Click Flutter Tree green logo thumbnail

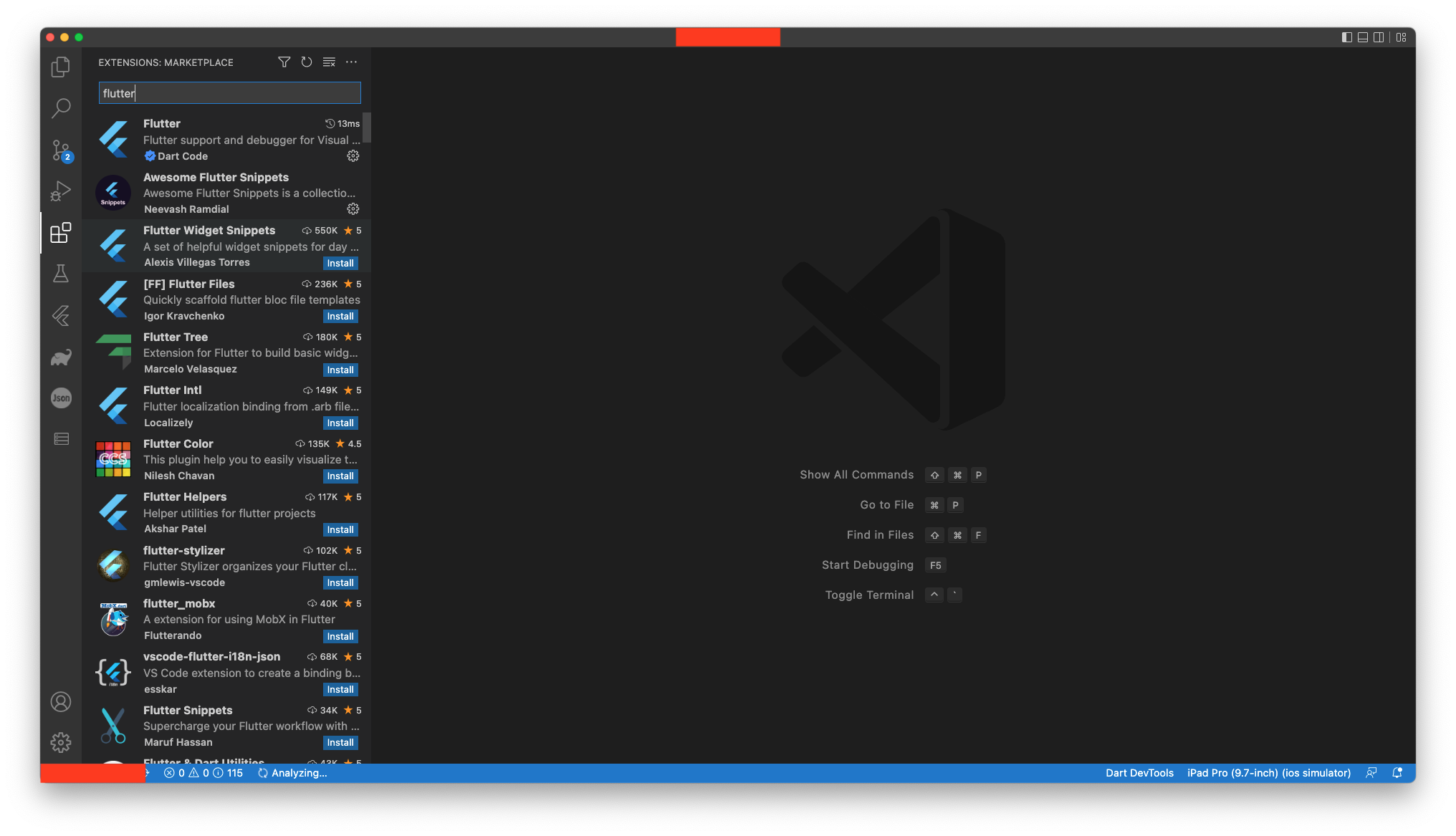tap(113, 353)
